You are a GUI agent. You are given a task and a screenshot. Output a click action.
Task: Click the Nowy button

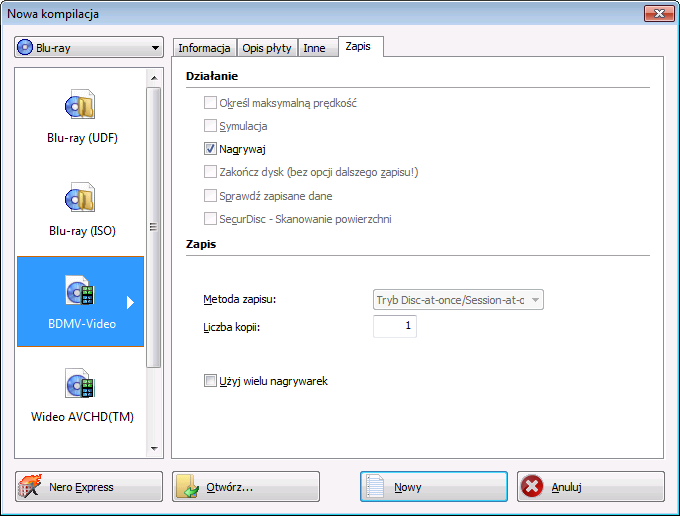click(x=434, y=487)
